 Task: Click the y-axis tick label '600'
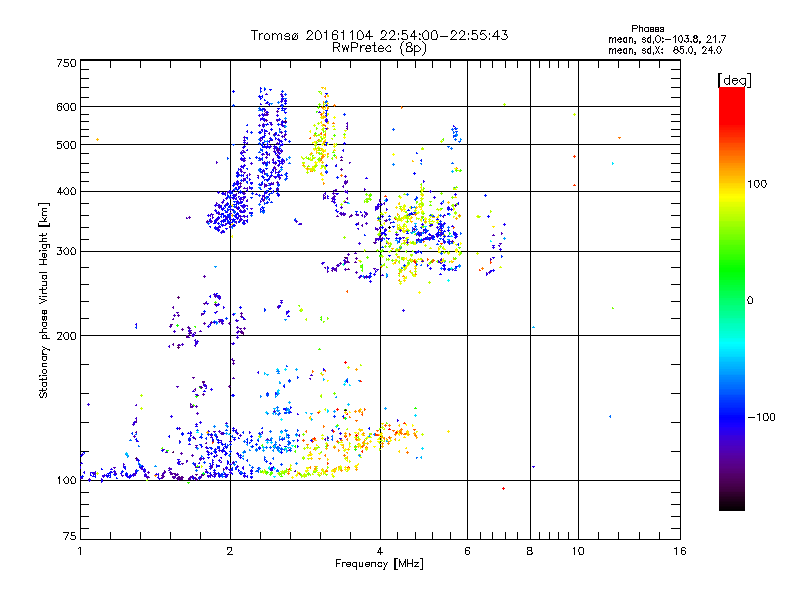point(66,107)
